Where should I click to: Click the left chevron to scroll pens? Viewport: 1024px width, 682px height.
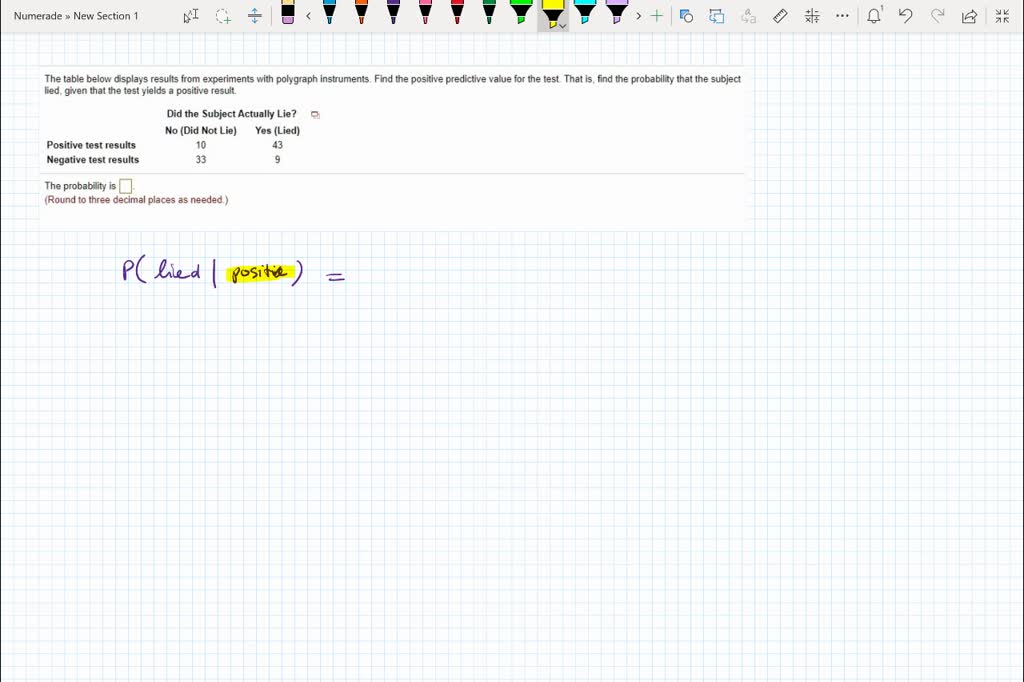(x=309, y=16)
